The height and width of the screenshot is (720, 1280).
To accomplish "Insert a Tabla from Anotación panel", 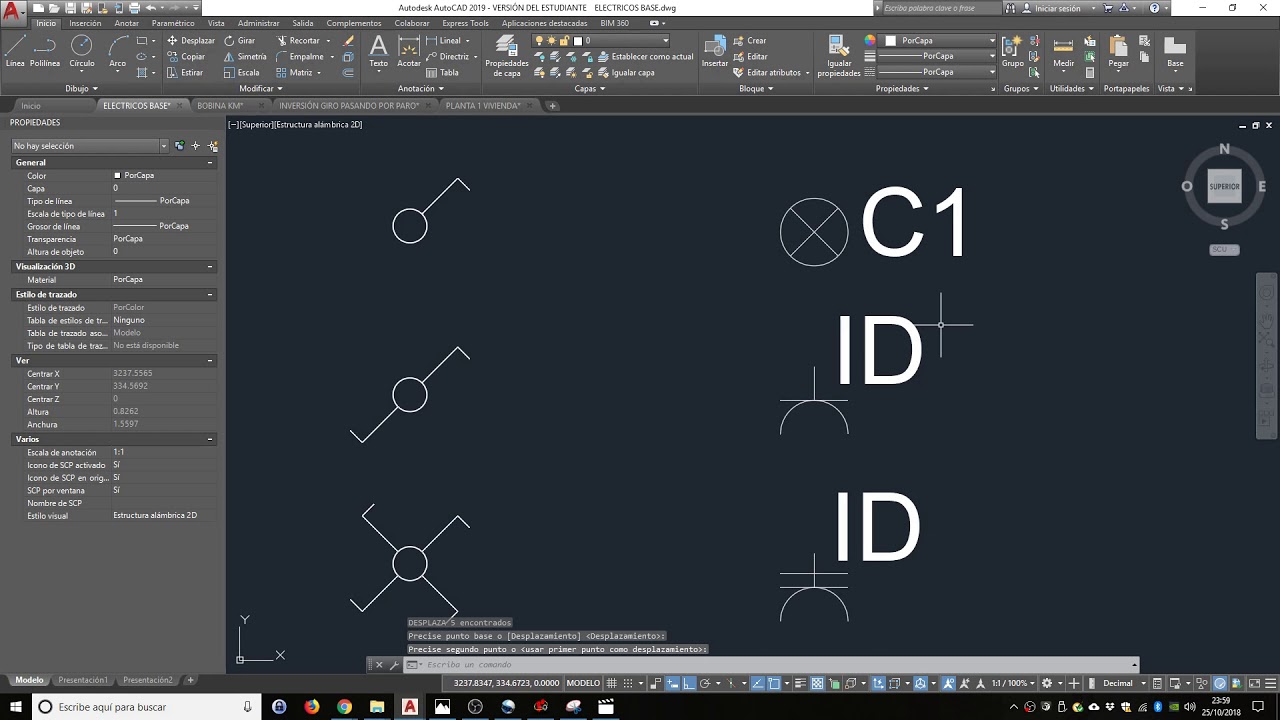I will click(442, 72).
